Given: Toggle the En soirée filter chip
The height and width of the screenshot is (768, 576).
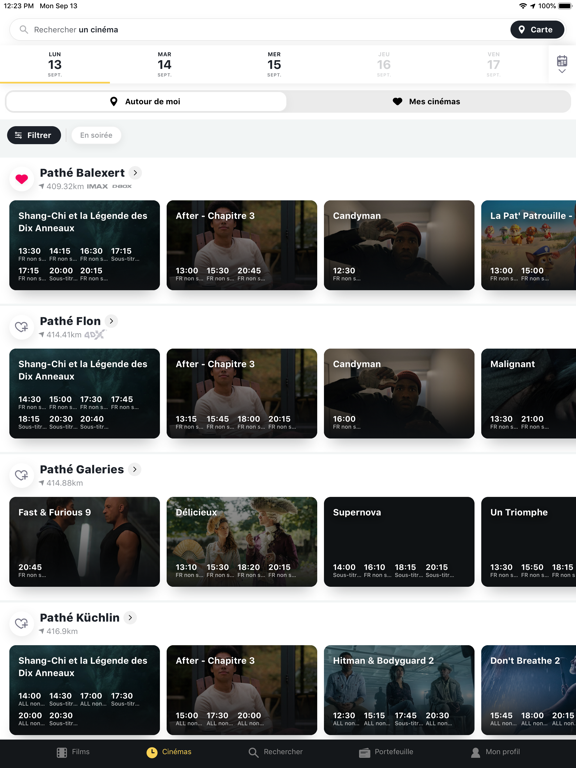Looking at the screenshot, I should tap(96, 135).
